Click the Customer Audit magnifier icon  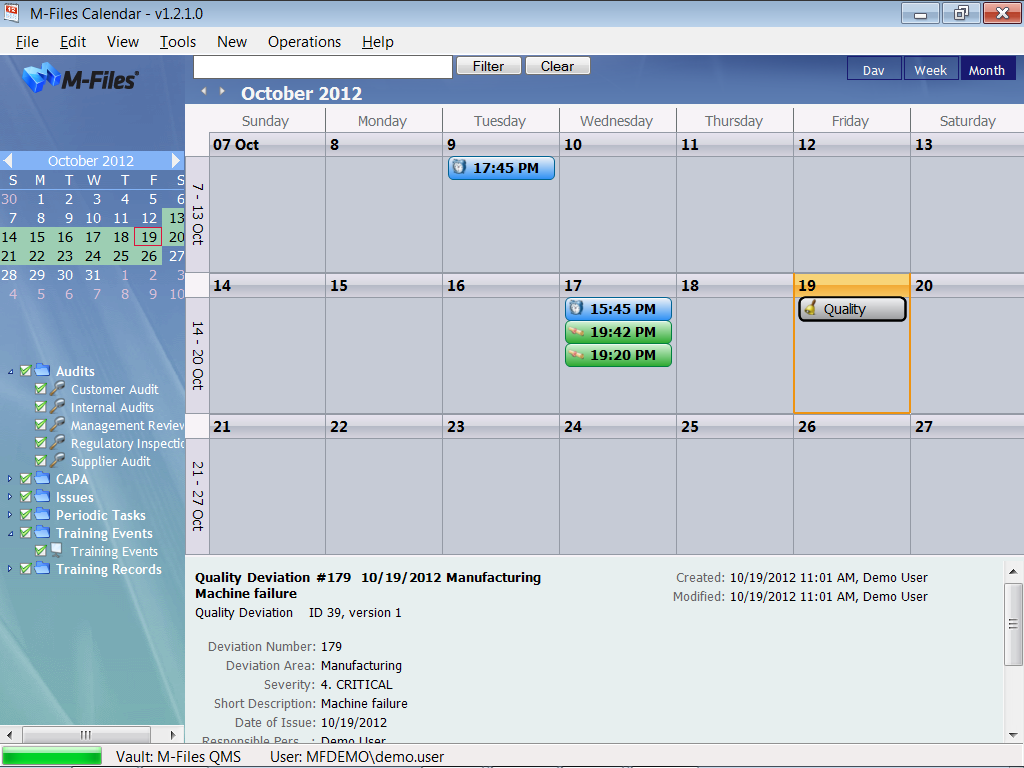pos(58,389)
